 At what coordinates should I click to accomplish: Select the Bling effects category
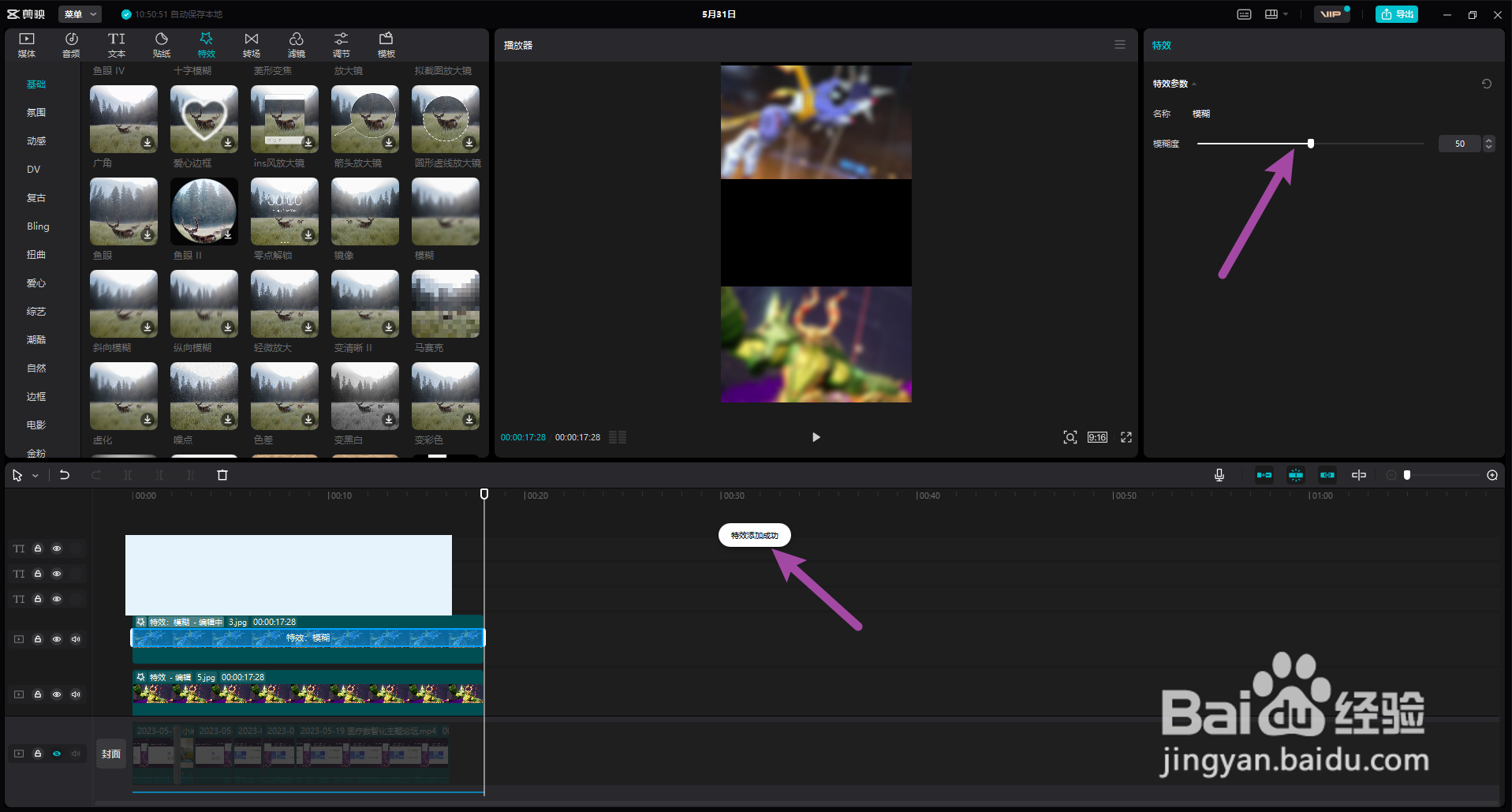coord(38,226)
